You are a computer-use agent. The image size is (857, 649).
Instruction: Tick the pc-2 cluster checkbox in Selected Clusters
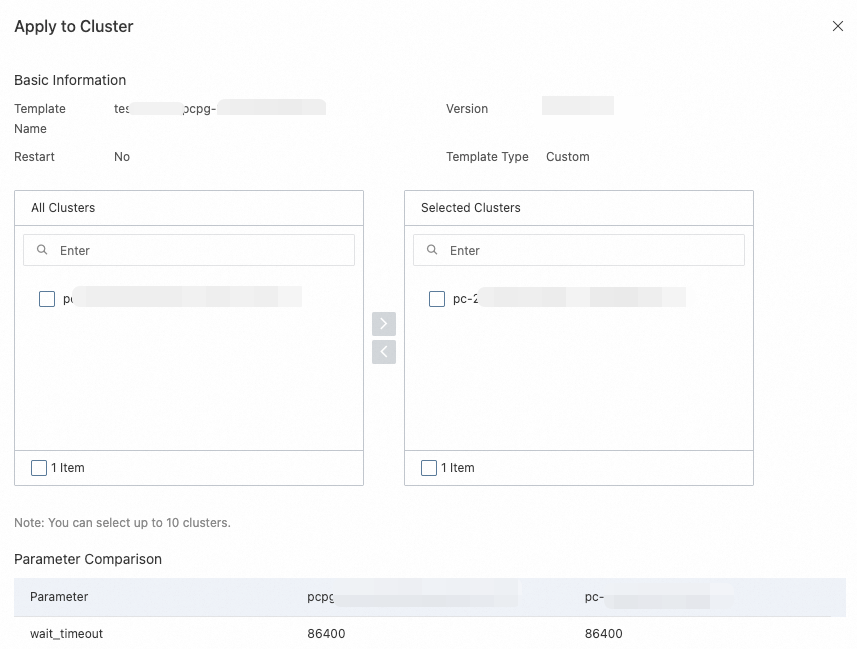437,298
